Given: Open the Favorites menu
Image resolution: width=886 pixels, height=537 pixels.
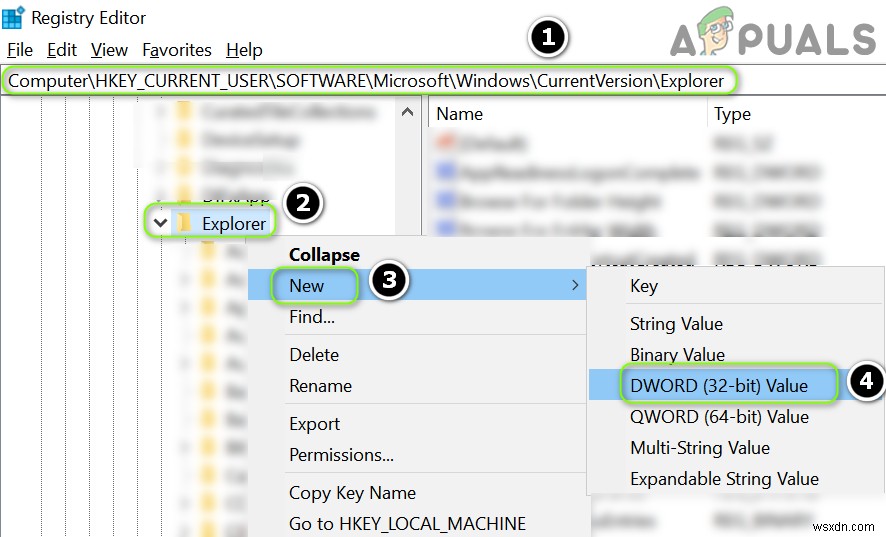Looking at the screenshot, I should [177, 50].
